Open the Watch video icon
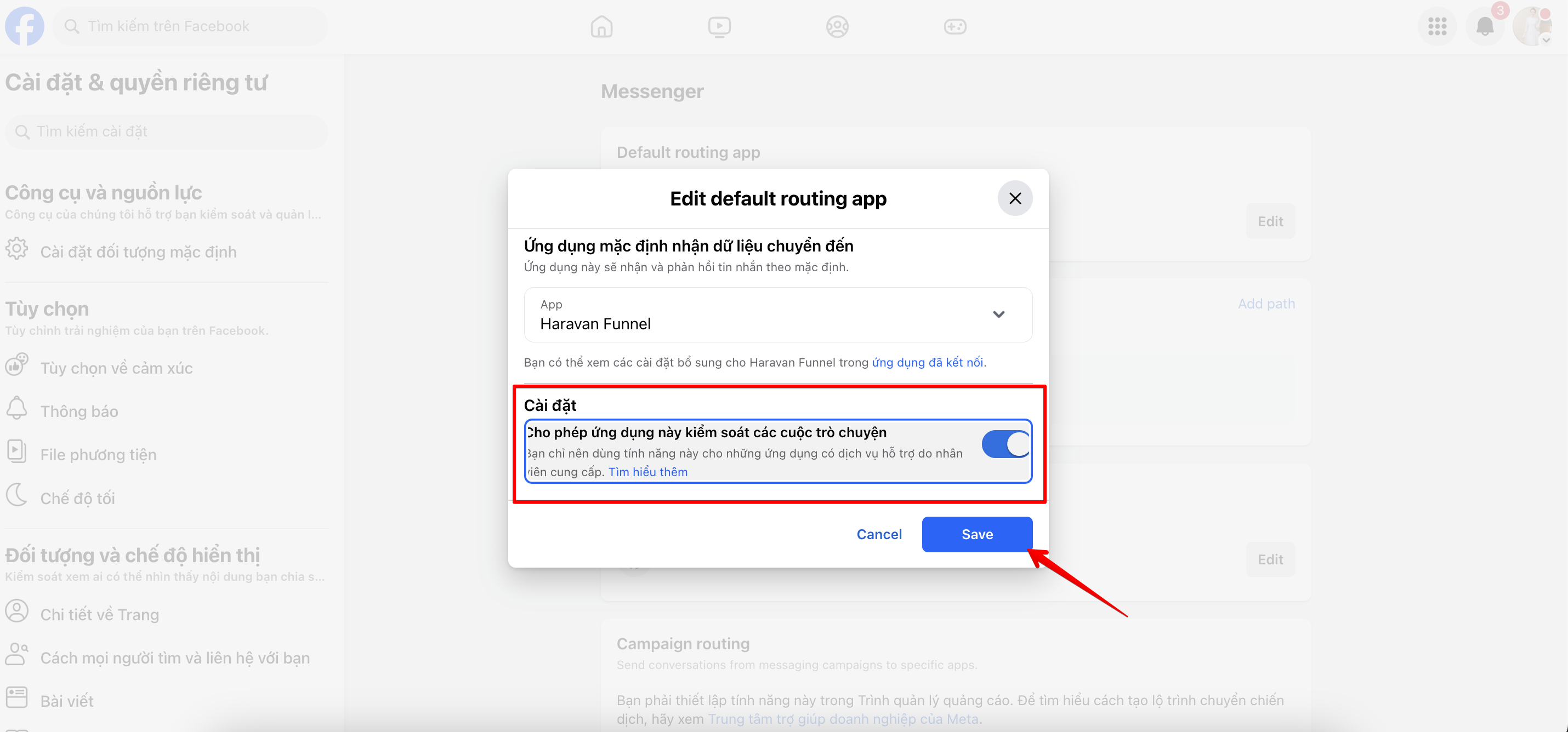Image resolution: width=1568 pixels, height=732 pixels. (719, 26)
